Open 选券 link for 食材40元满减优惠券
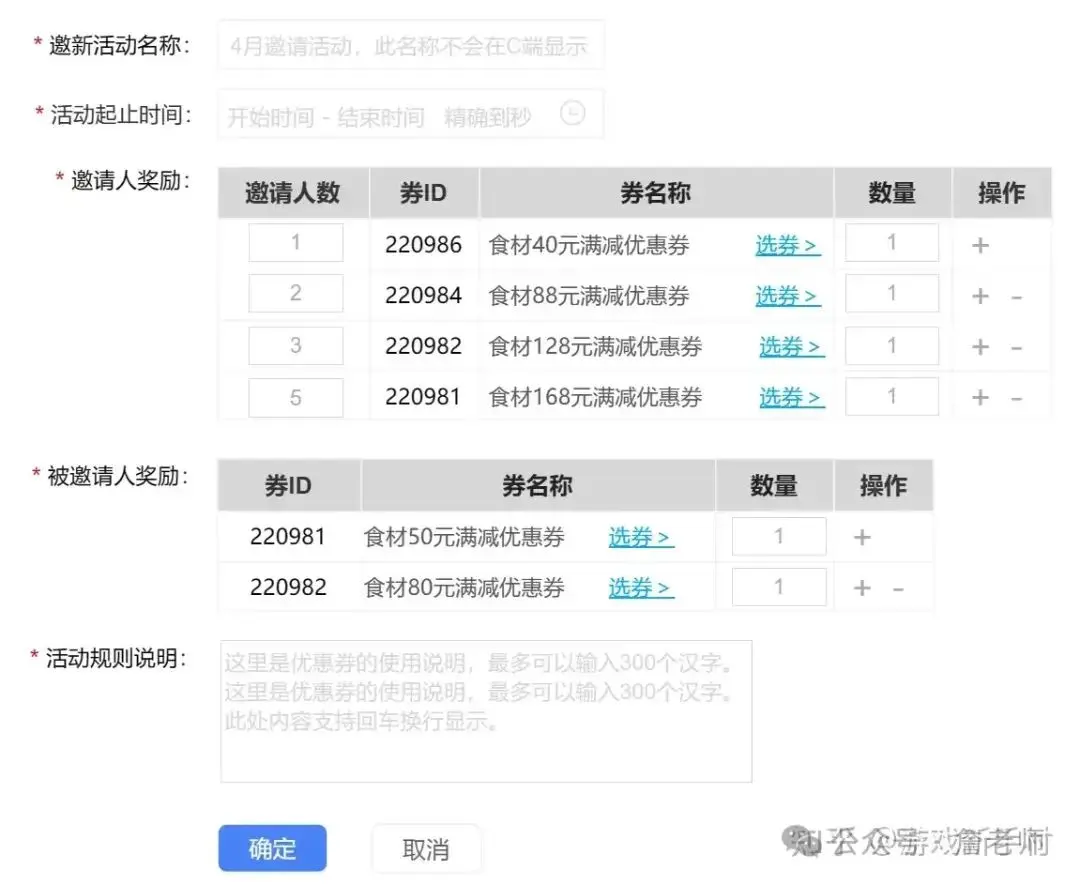This screenshot has height=885, width=1080. (x=787, y=245)
